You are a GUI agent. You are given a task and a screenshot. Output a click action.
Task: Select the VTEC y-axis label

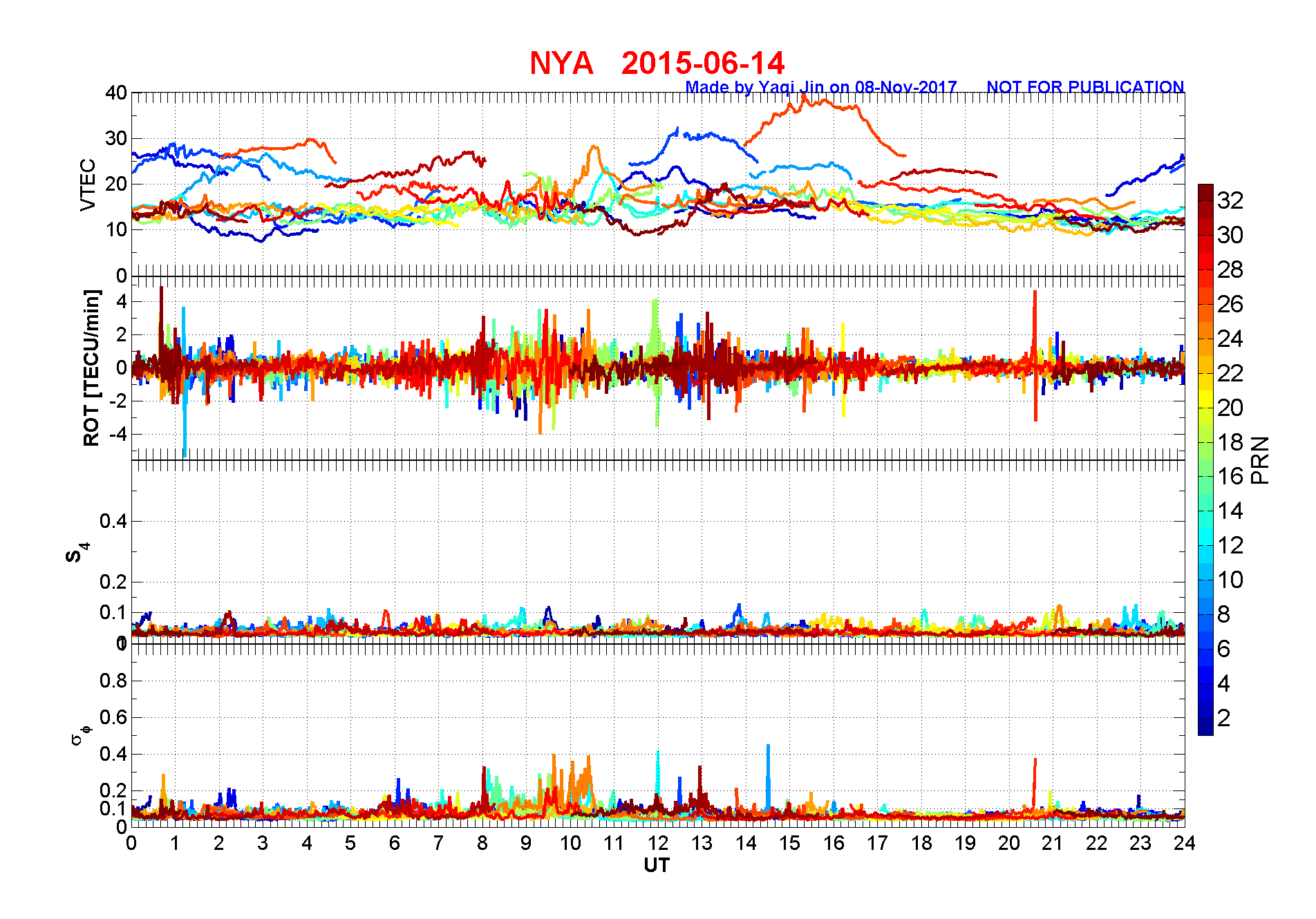(x=88, y=184)
